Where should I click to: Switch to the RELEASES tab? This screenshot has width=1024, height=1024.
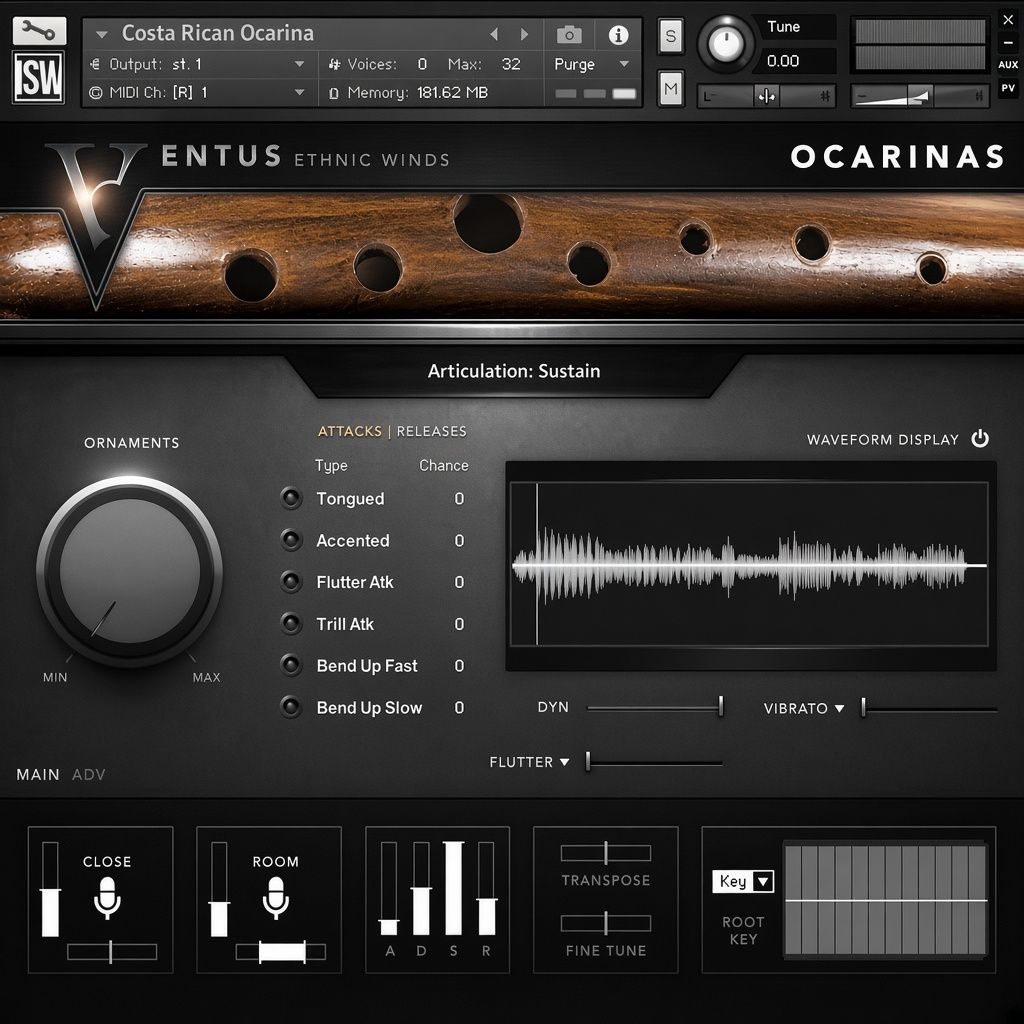coord(432,431)
